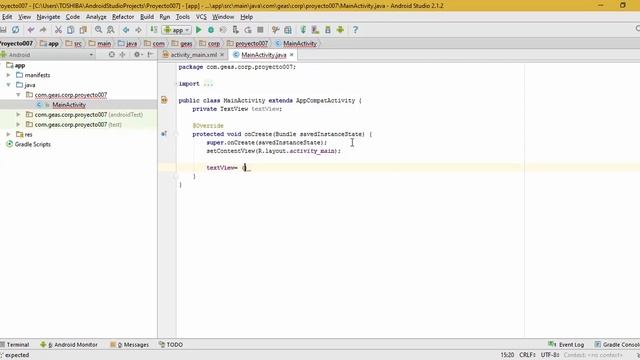Screen dimensions: 640x360
Task: Open Find with the magnifier icon
Action: click(98, 30)
